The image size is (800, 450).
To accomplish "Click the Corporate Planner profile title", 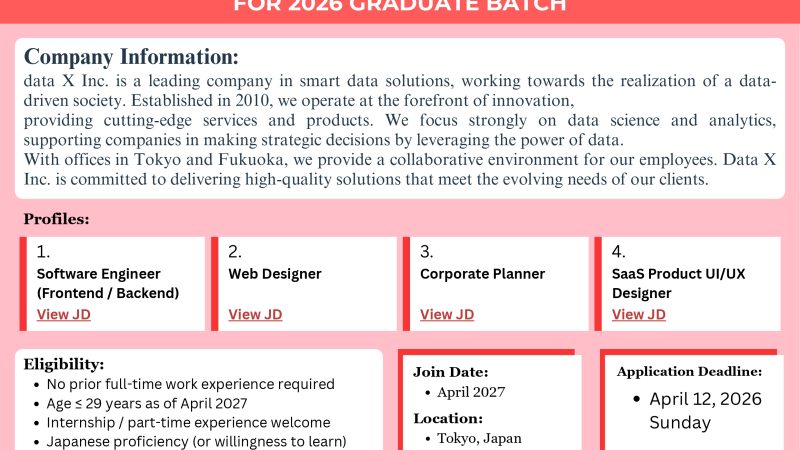I will [482, 274].
